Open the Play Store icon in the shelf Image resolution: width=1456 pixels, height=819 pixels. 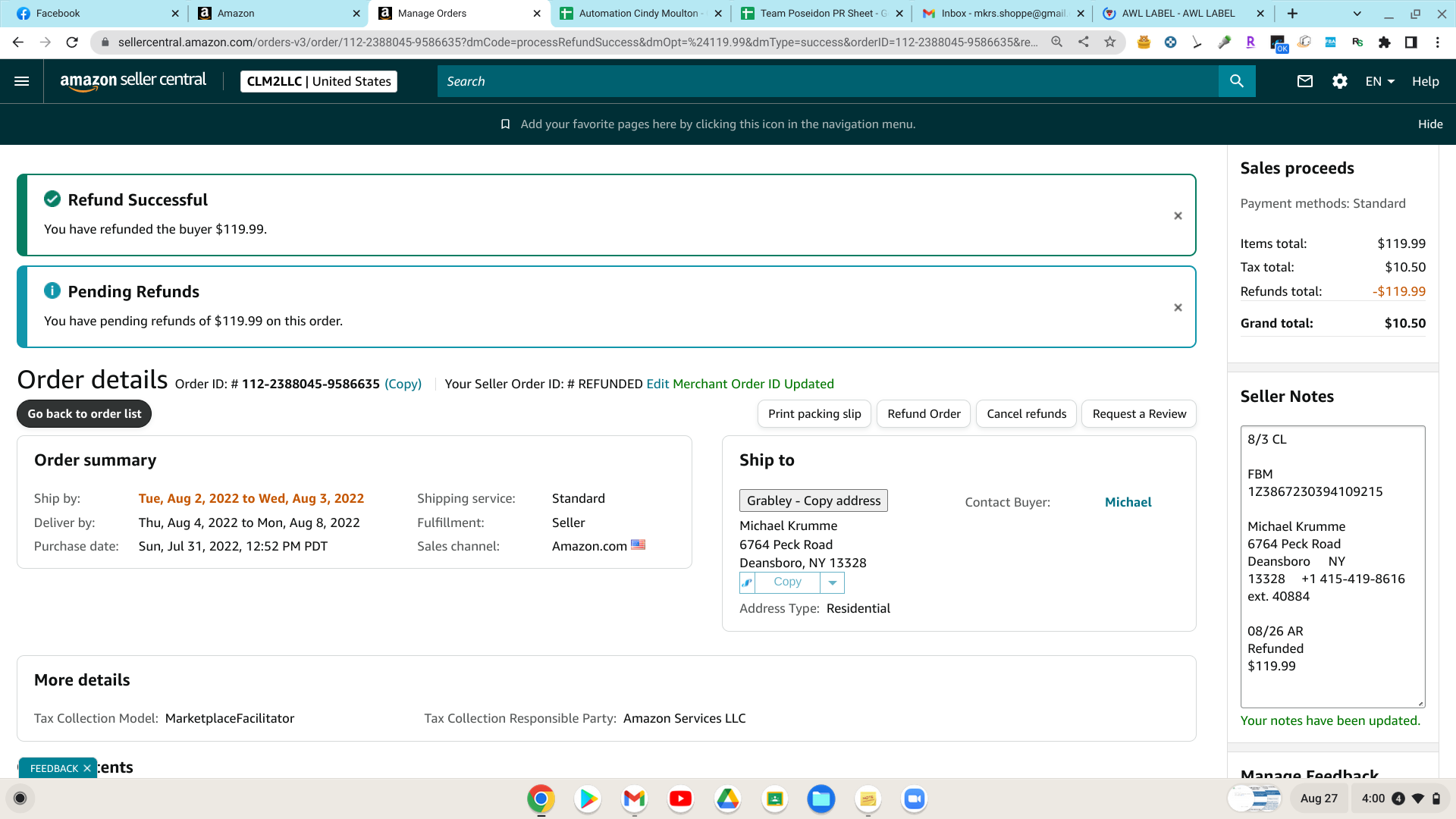(x=588, y=799)
